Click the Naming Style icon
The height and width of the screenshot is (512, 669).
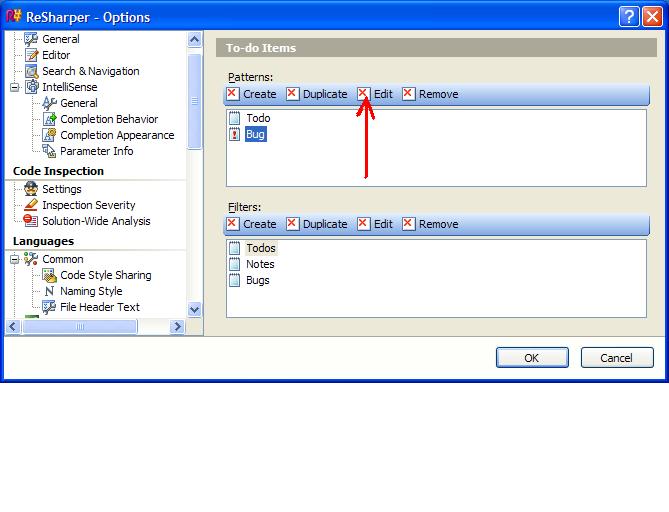pyautogui.click(x=49, y=291)
